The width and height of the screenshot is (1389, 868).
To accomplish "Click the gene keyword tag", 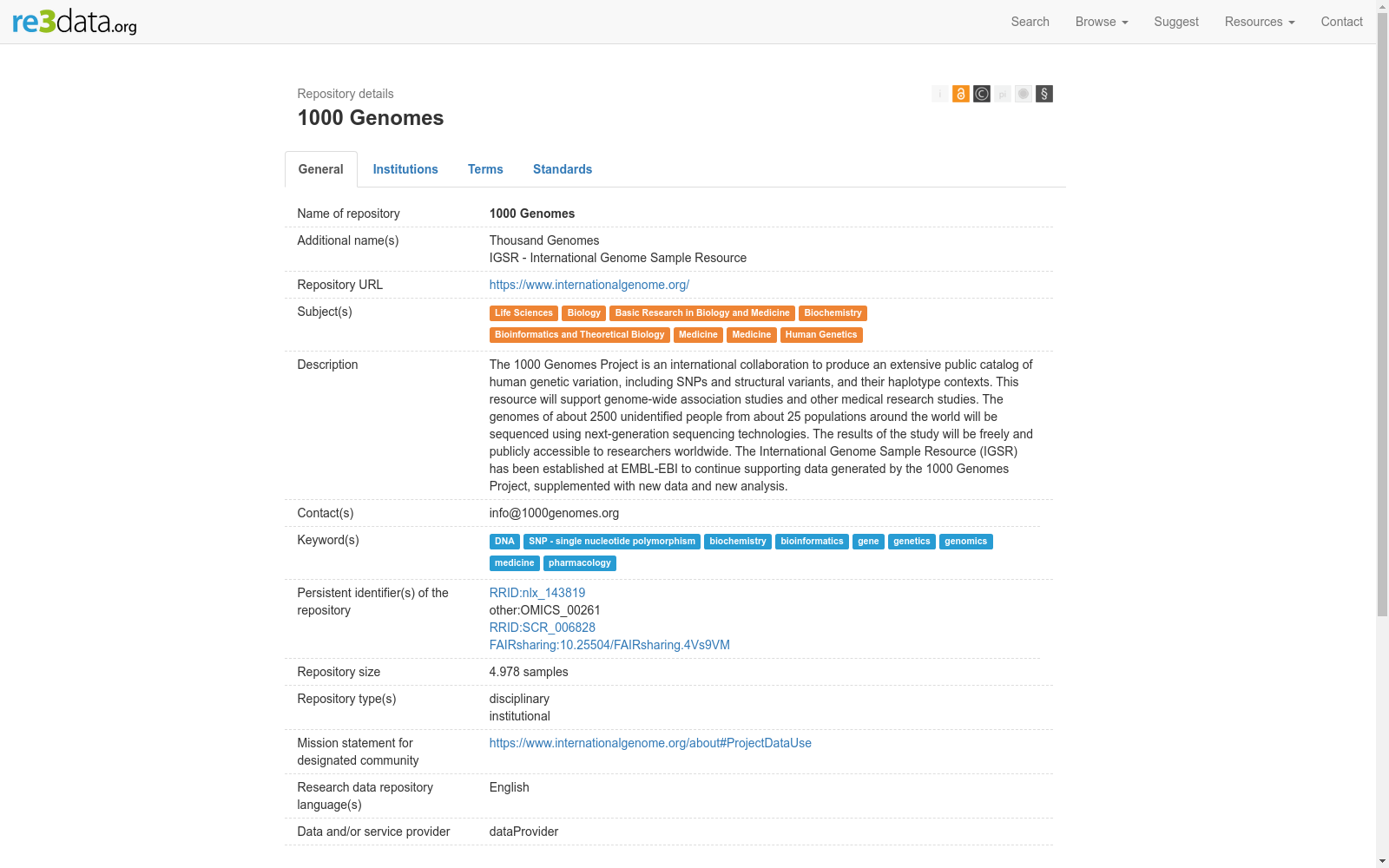I will [868, 542].
